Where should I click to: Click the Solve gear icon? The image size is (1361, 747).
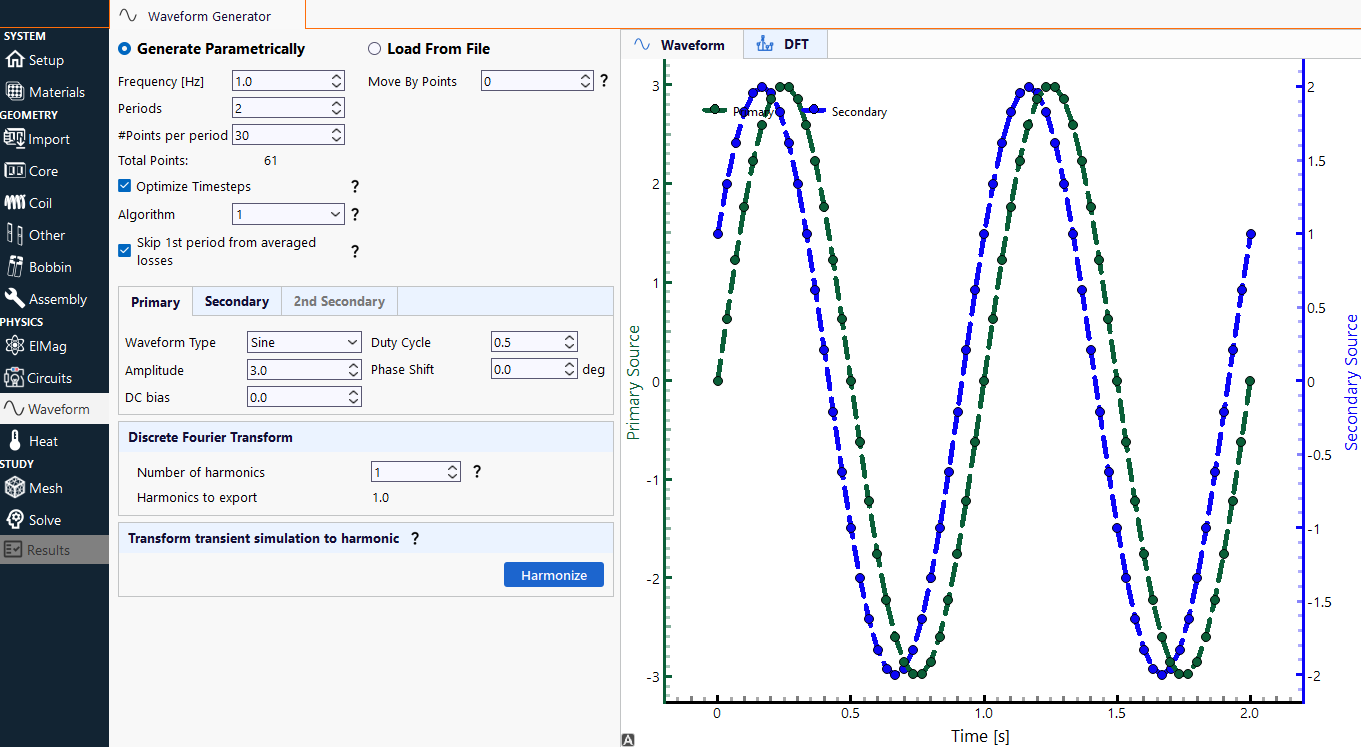[x=15, y=520]
